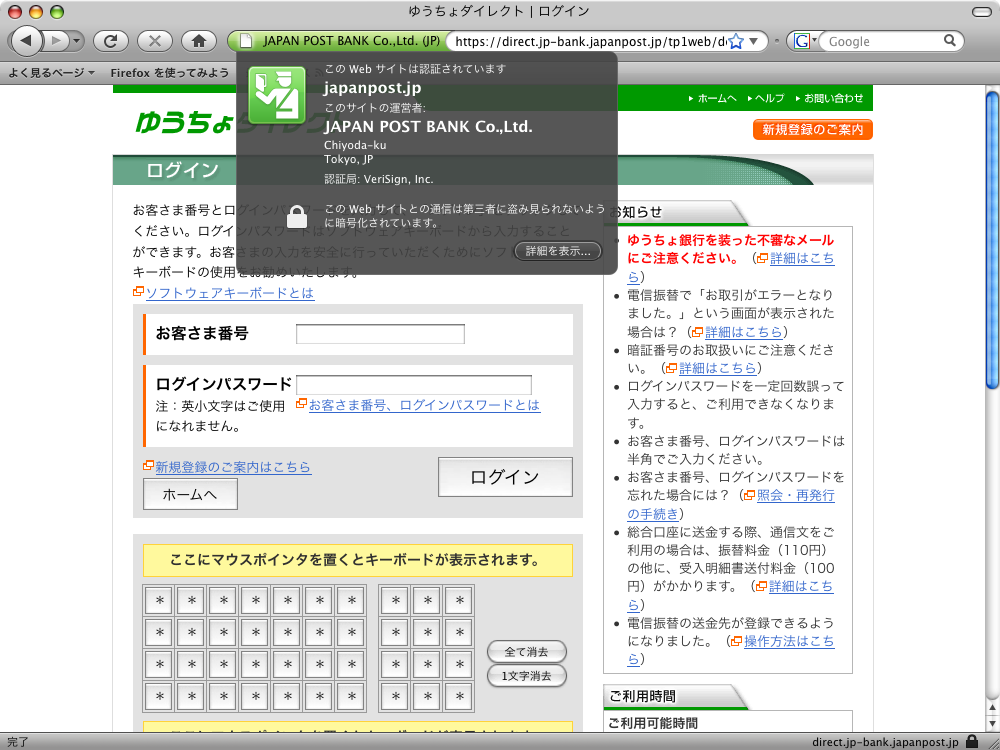Click the orange 新規登録のご案内 button
1000x750 pixels.
point(812,129)
